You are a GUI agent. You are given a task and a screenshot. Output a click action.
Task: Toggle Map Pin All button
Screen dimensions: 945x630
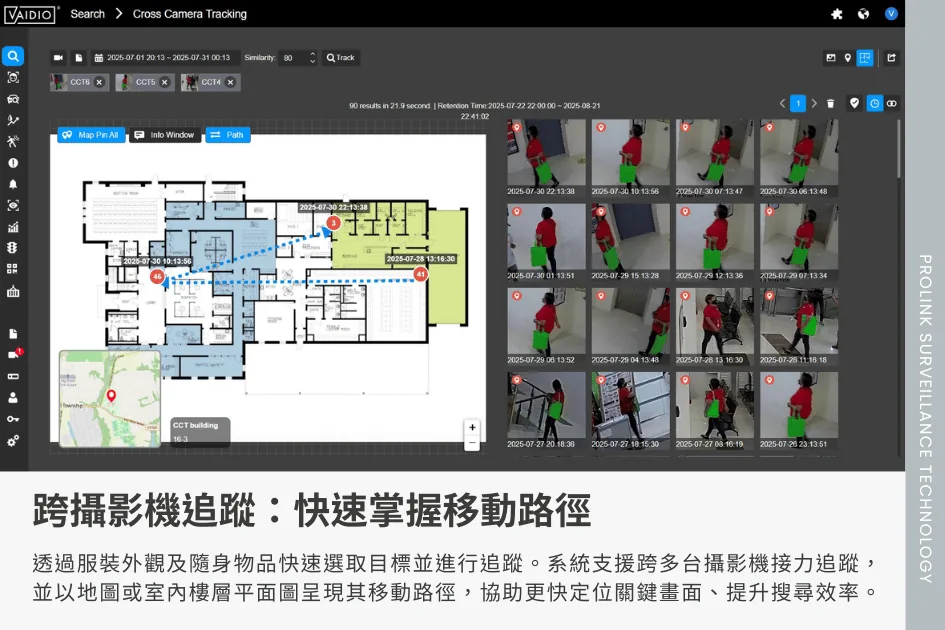(x=92, y=135)
